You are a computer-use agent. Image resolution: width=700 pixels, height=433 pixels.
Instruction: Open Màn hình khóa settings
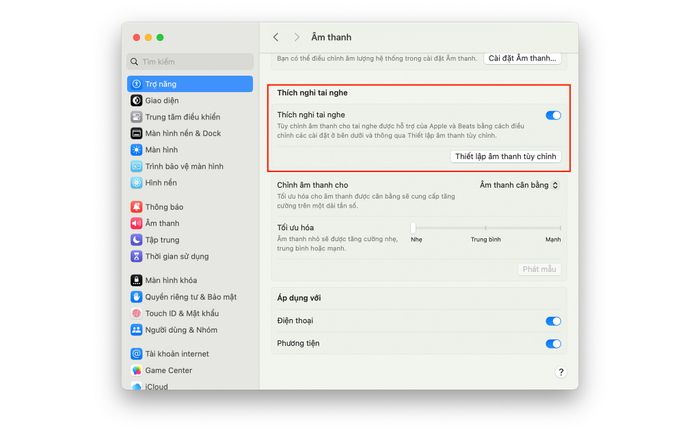tap(190, 280)
